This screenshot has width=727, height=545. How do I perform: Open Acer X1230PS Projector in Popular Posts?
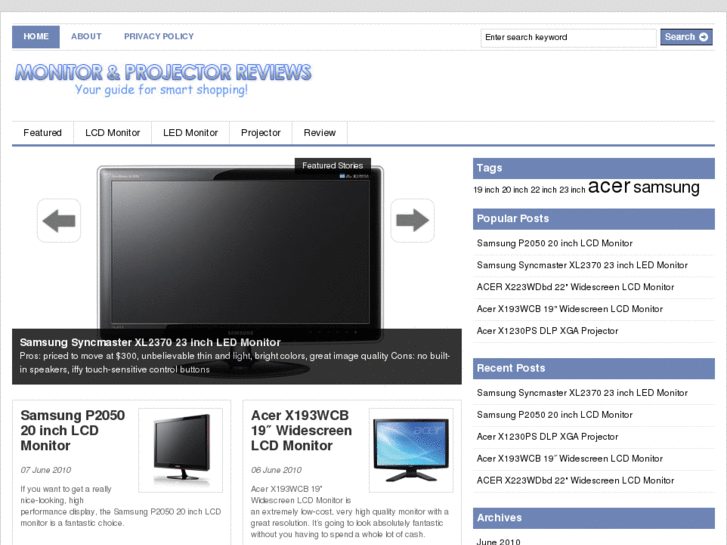pyautogui.click(x=548, y=331)
